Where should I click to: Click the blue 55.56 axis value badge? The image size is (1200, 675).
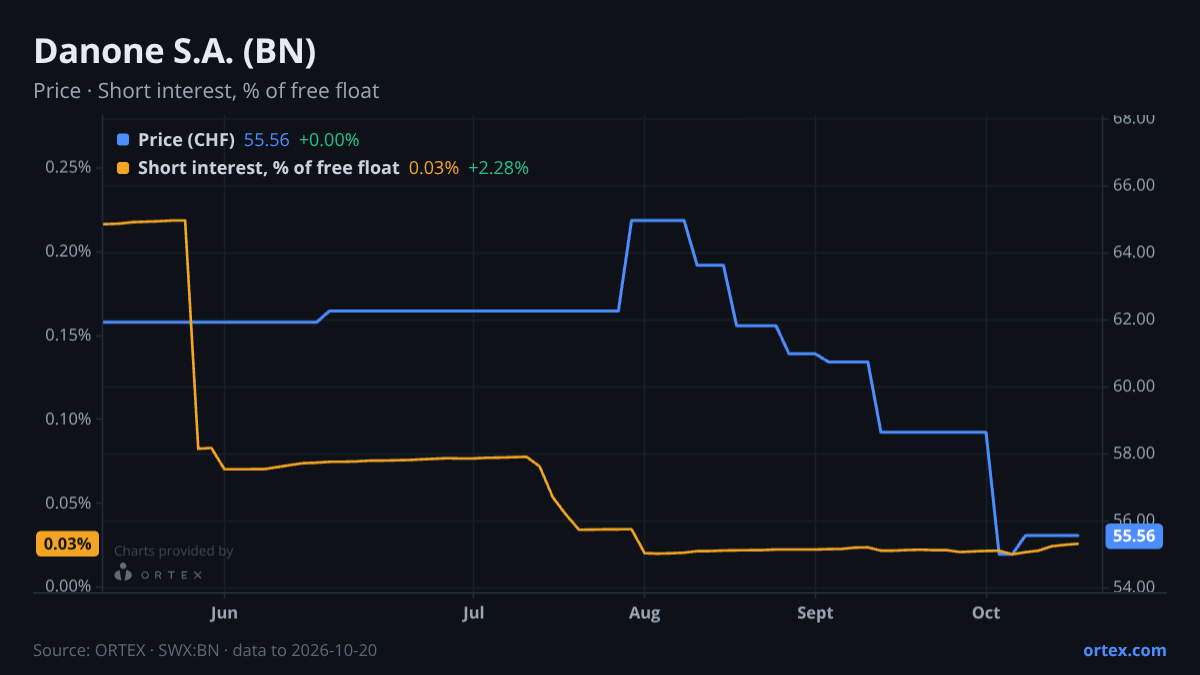[x=1134, y=536]
